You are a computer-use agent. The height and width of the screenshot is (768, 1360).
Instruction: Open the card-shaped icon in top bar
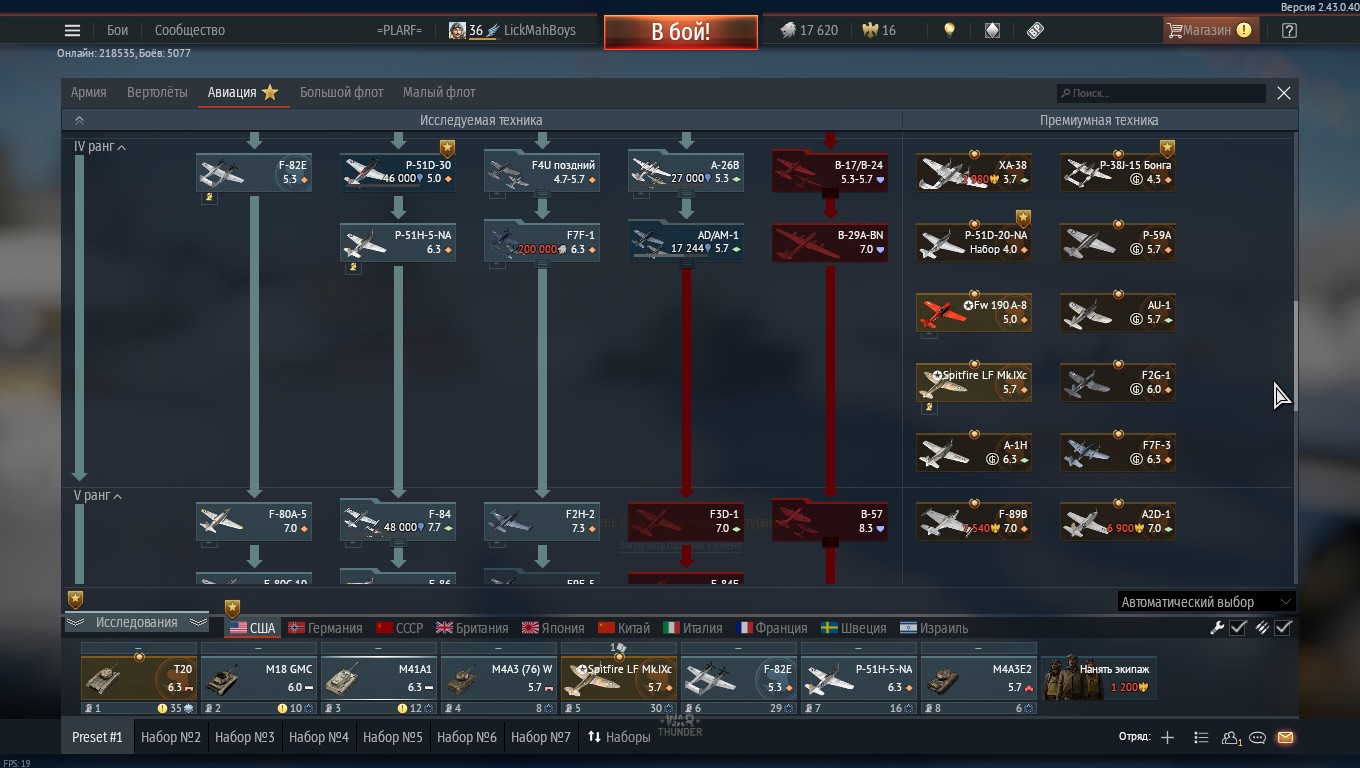[x=992, y=30]
